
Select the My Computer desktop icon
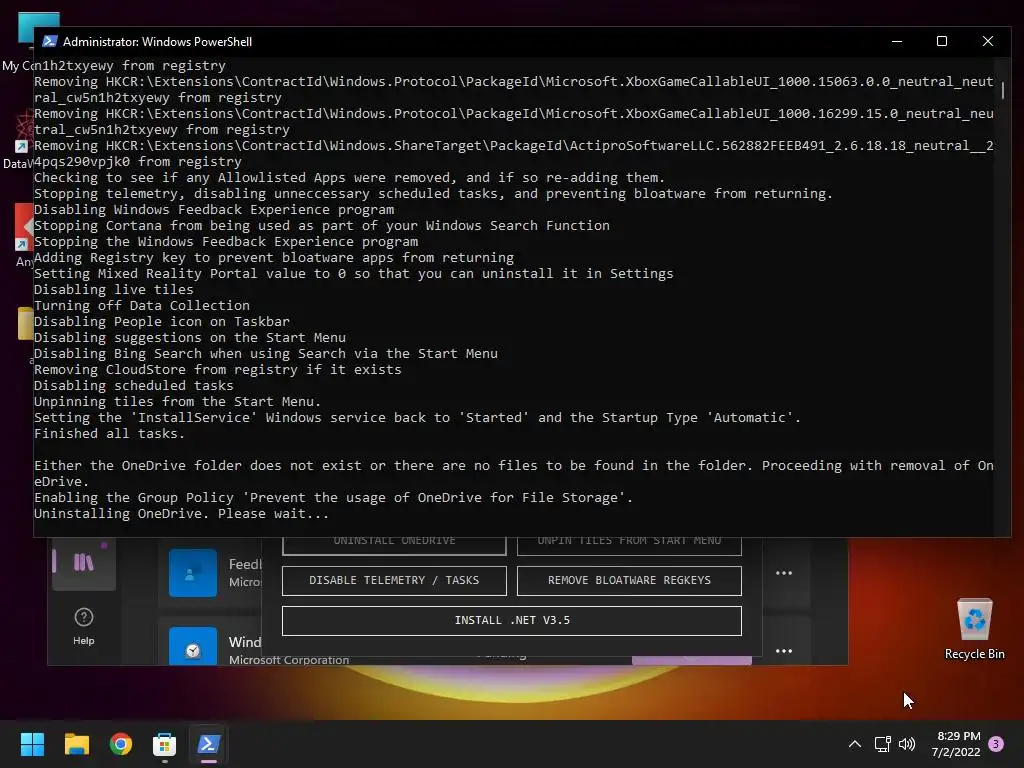[26, 40]
